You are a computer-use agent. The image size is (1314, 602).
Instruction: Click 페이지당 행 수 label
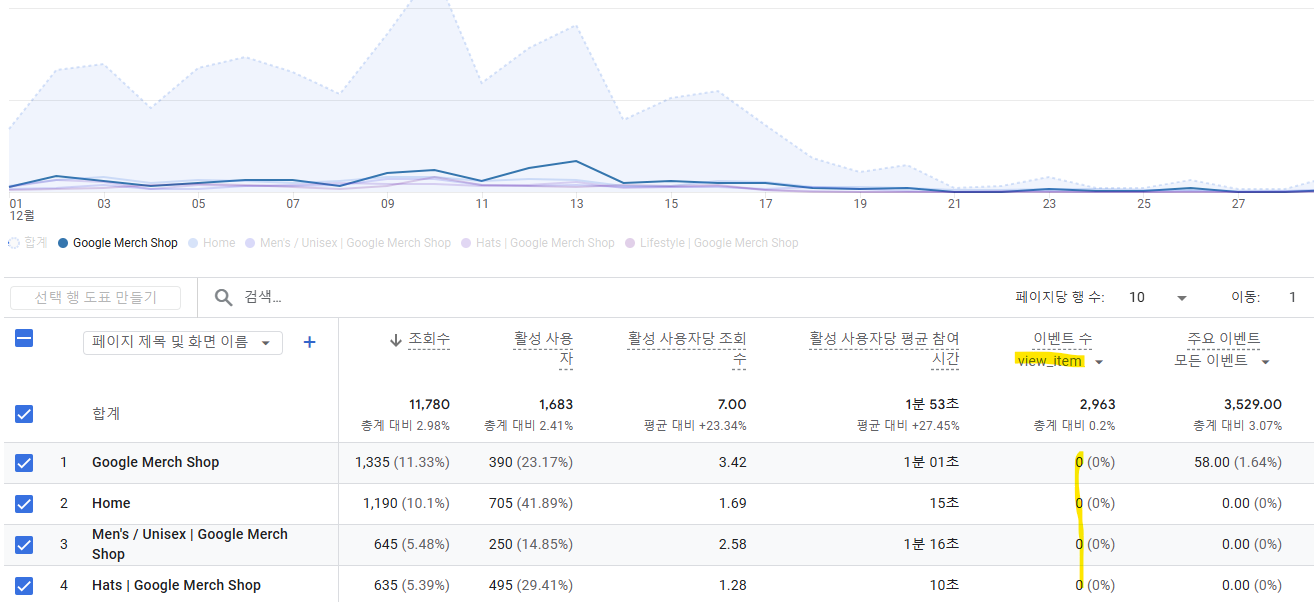1060,297
